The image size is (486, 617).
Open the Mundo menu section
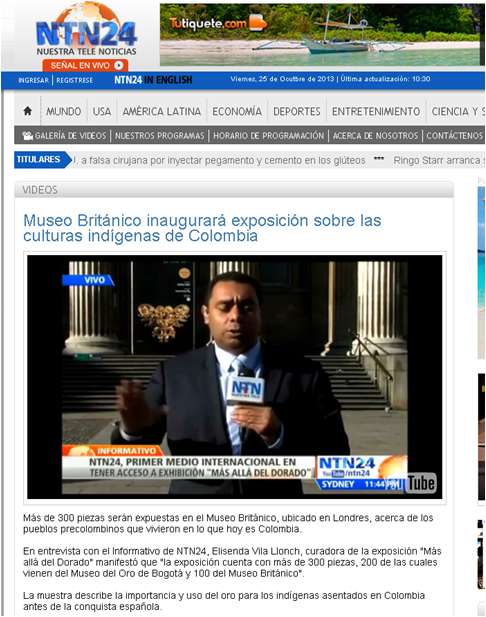coord(63,111)
